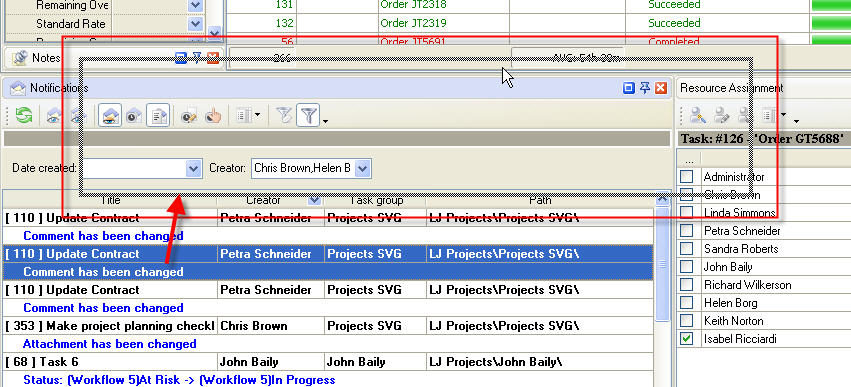The width and height of the screenshot is (851, 387).
Task: Click the Task group column header
Action: (376, 200)
